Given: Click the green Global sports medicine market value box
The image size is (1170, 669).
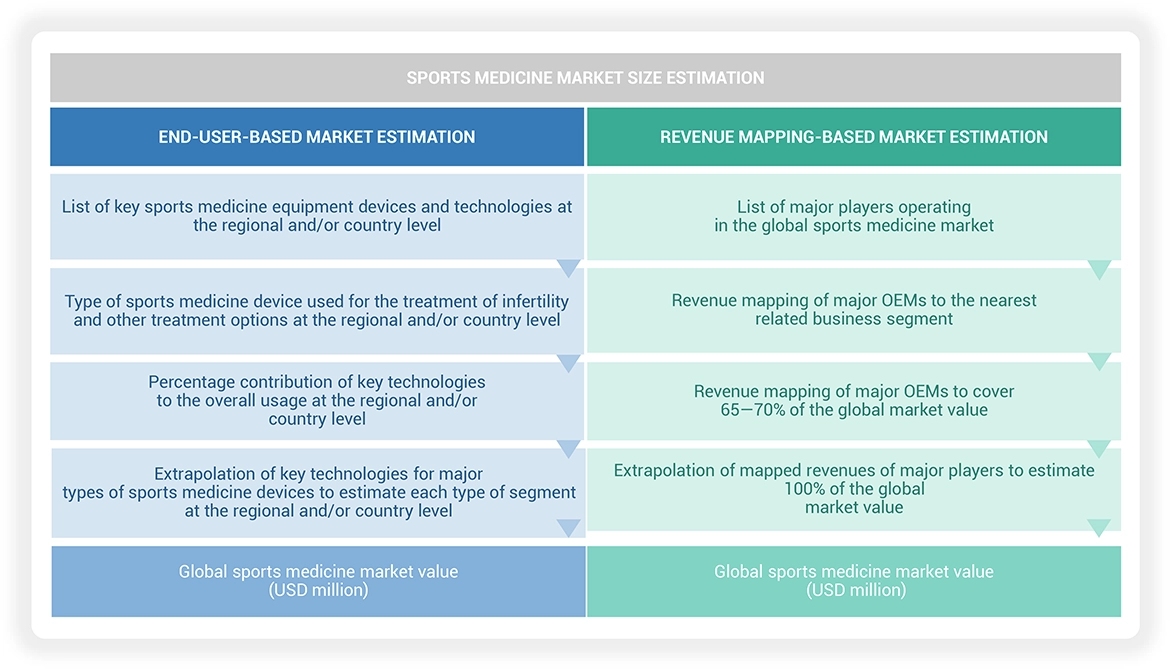Looking at the screenshot, I should tap(854, 581).
